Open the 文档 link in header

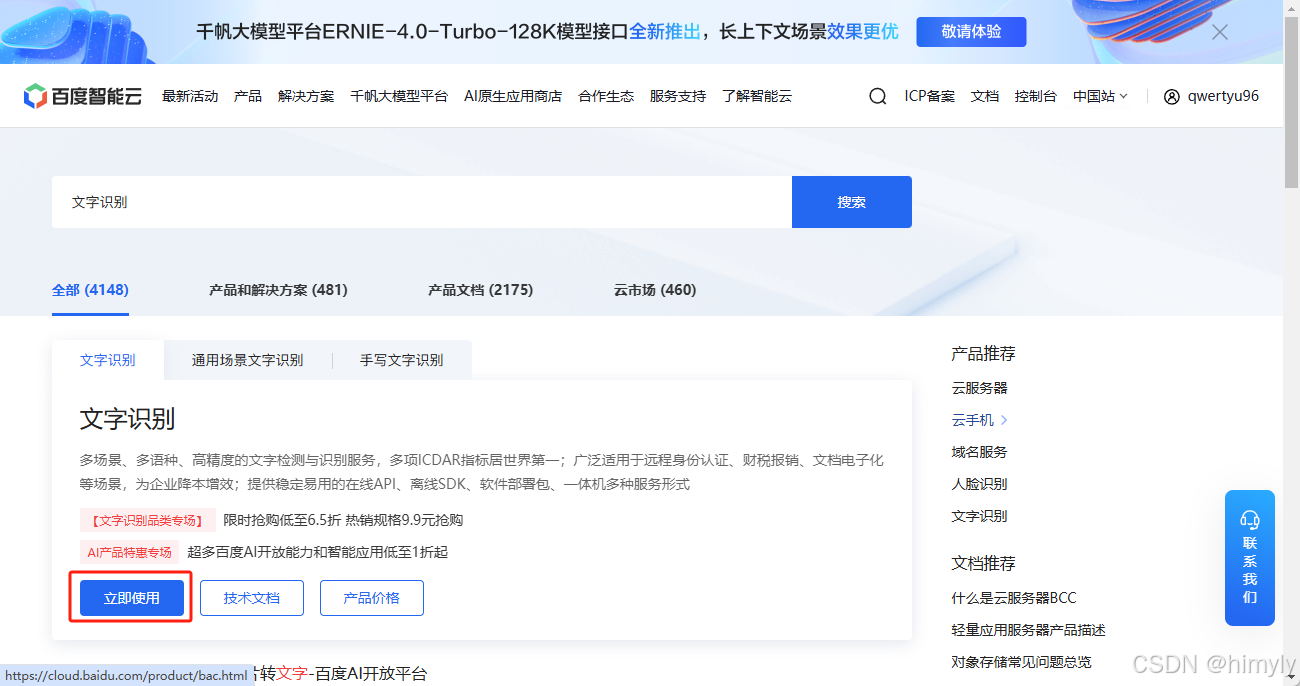pyautogui.click(x=985, y=96)
